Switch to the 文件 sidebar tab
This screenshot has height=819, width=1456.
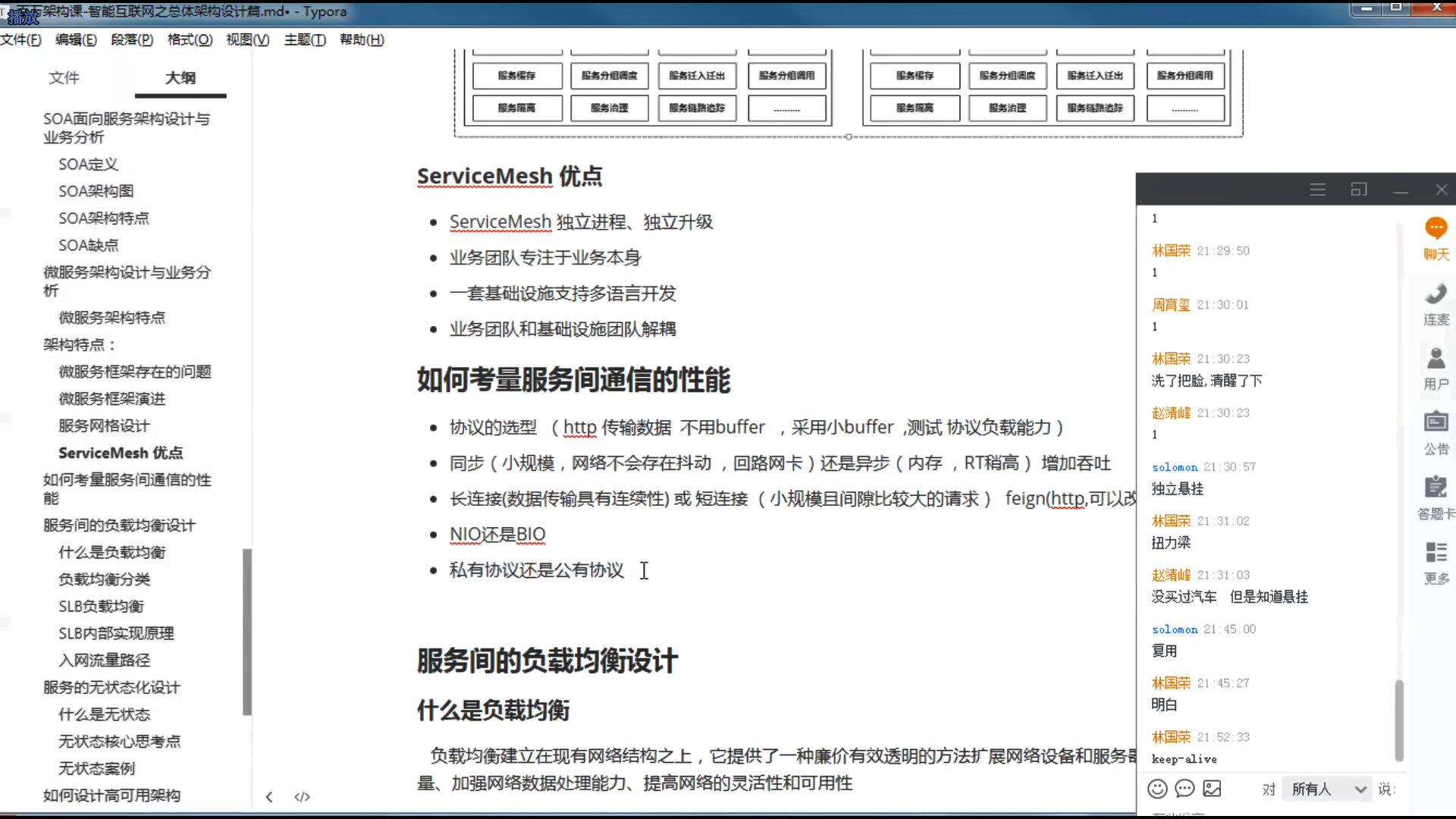[x=64, y=77]
